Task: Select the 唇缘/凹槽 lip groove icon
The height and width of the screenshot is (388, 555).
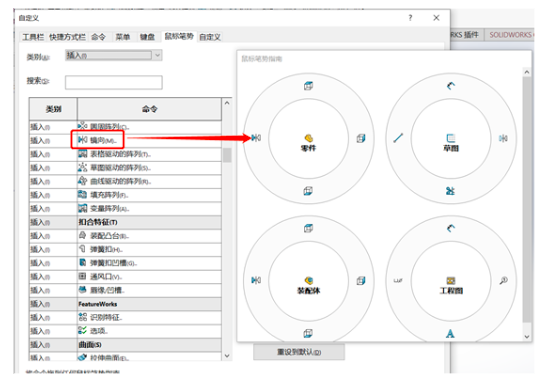Action: pos(82,290)
